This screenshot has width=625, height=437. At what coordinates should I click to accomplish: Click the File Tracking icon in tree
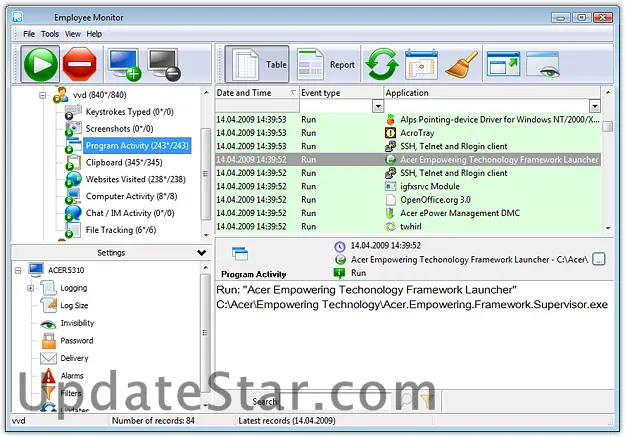[73, 230]
